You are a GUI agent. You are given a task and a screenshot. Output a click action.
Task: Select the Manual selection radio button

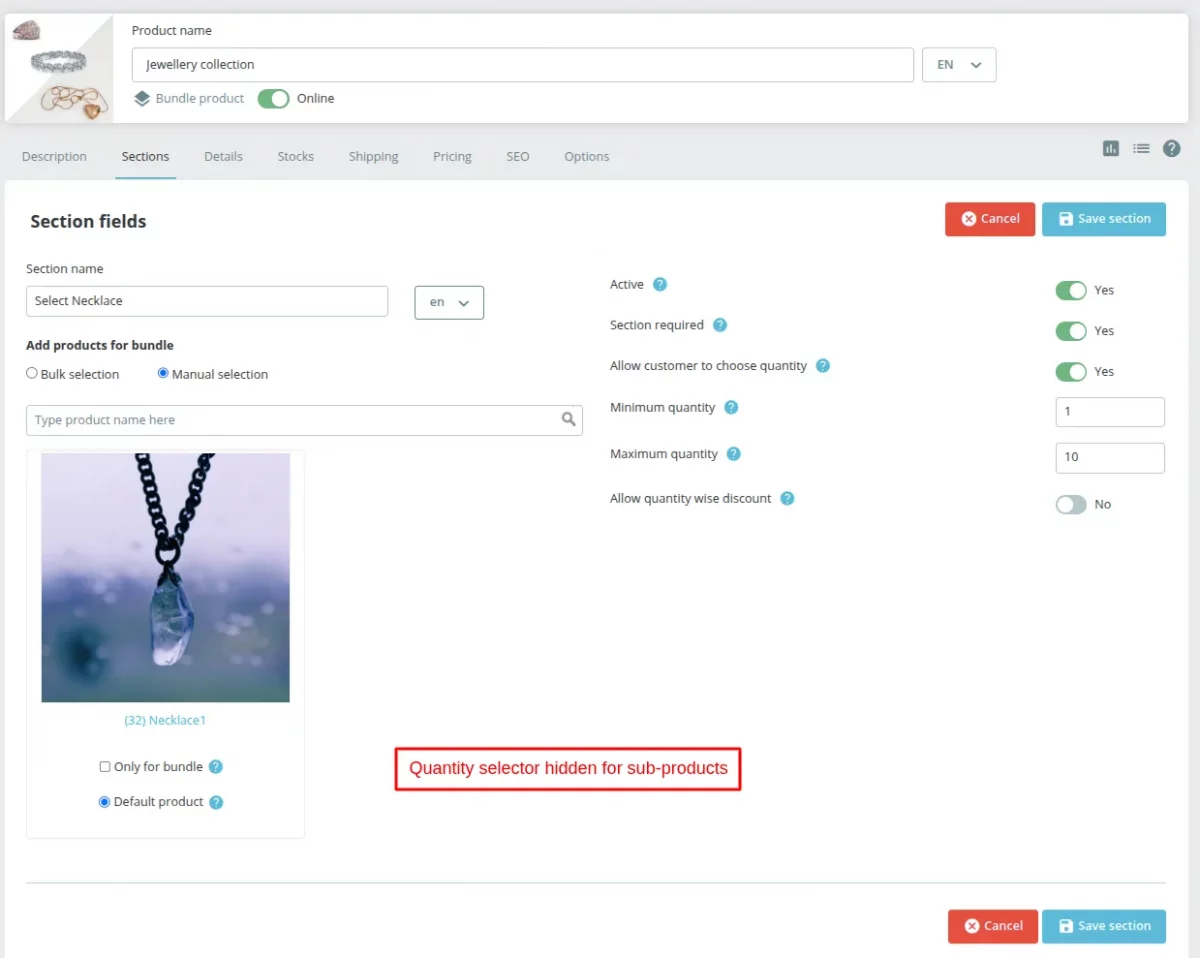tap(163, 373)
